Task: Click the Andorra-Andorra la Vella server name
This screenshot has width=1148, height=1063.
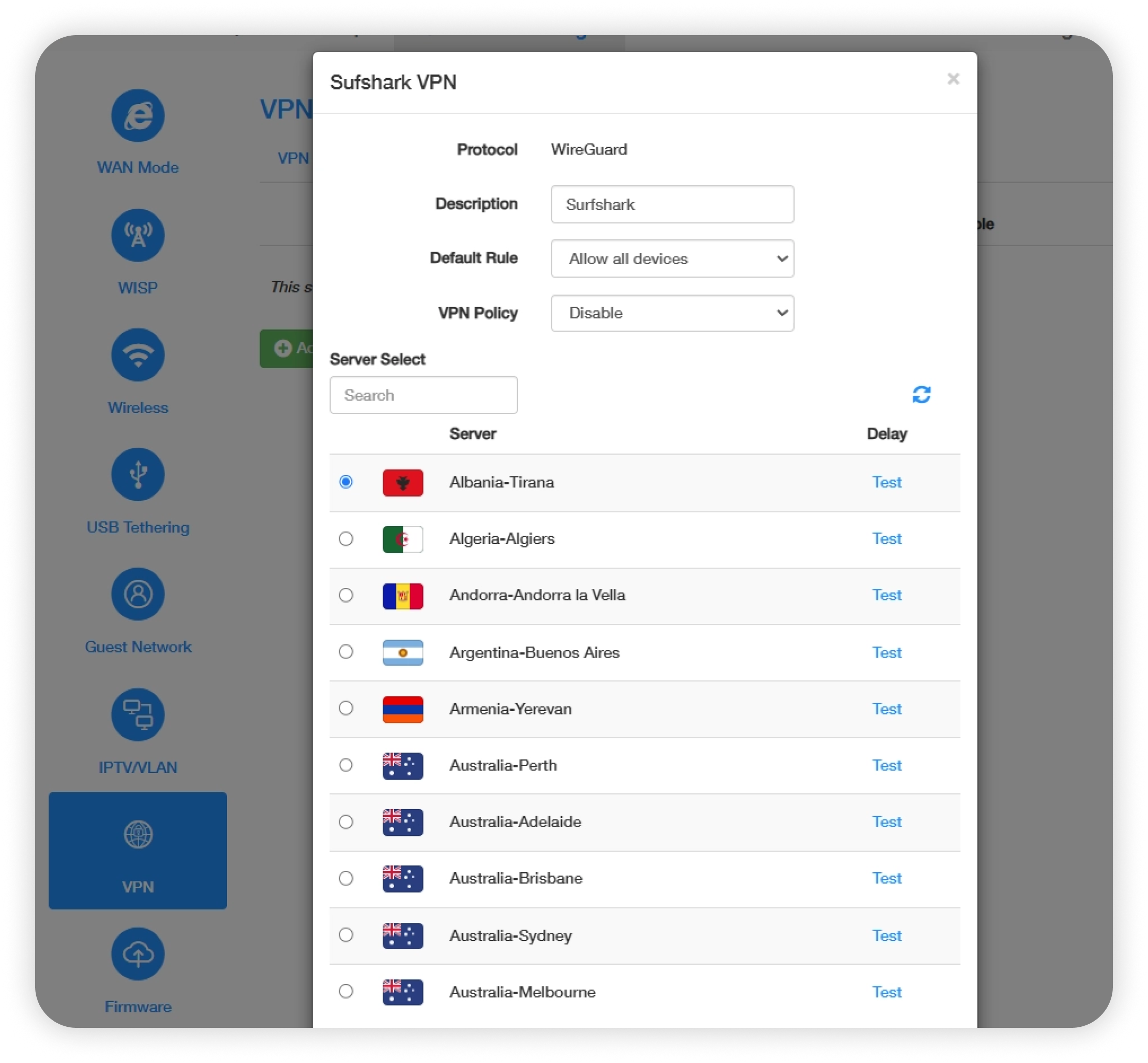Action: pos(537,595)
